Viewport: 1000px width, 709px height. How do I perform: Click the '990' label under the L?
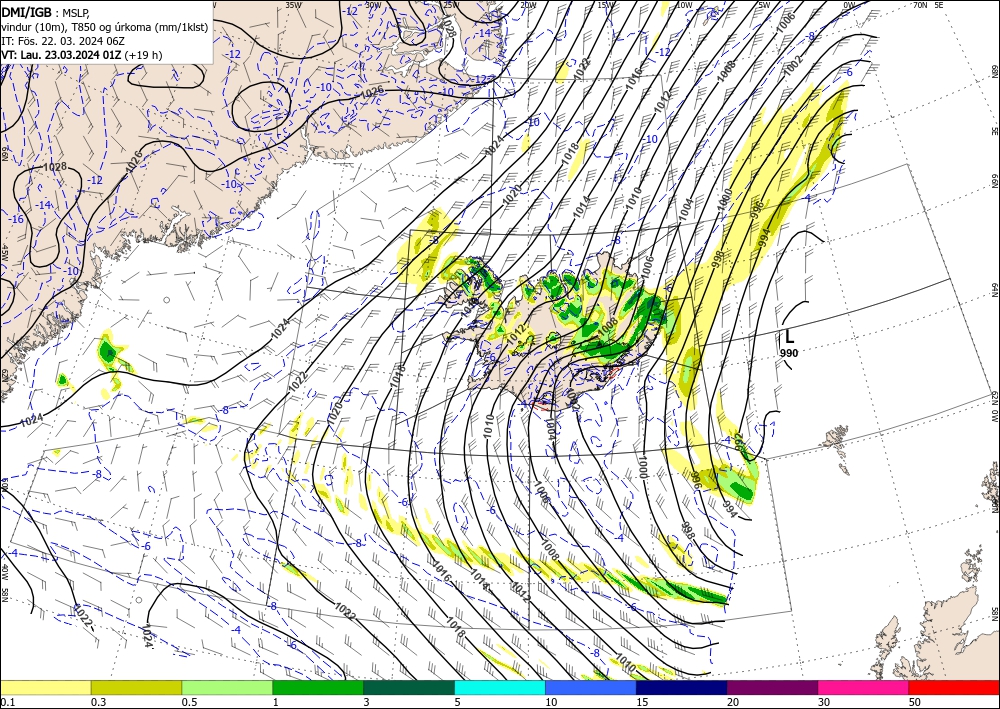point(789,353)
